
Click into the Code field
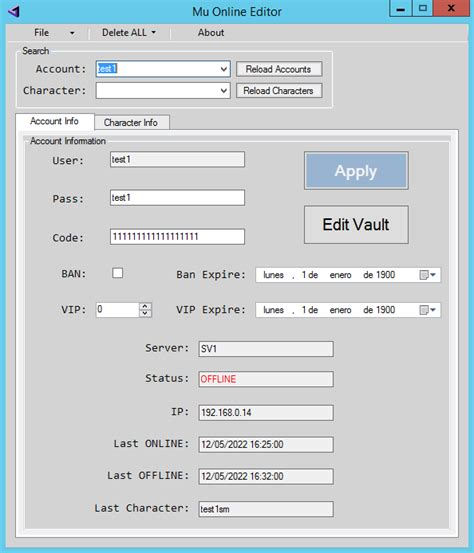coord(177,236)
